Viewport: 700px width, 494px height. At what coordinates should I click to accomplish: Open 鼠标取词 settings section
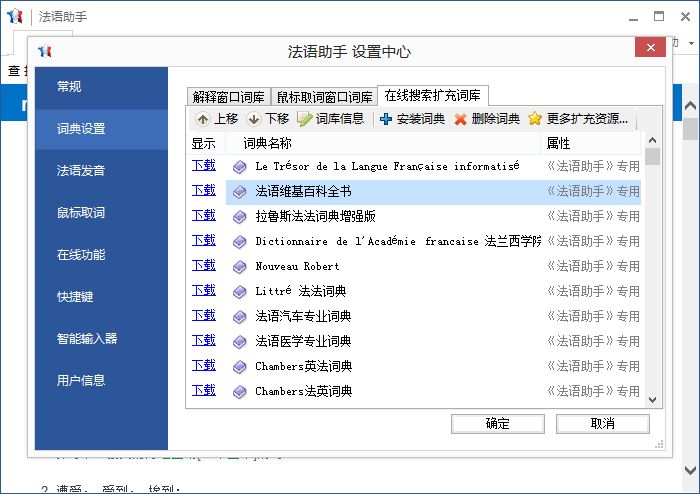click(101, 212)
